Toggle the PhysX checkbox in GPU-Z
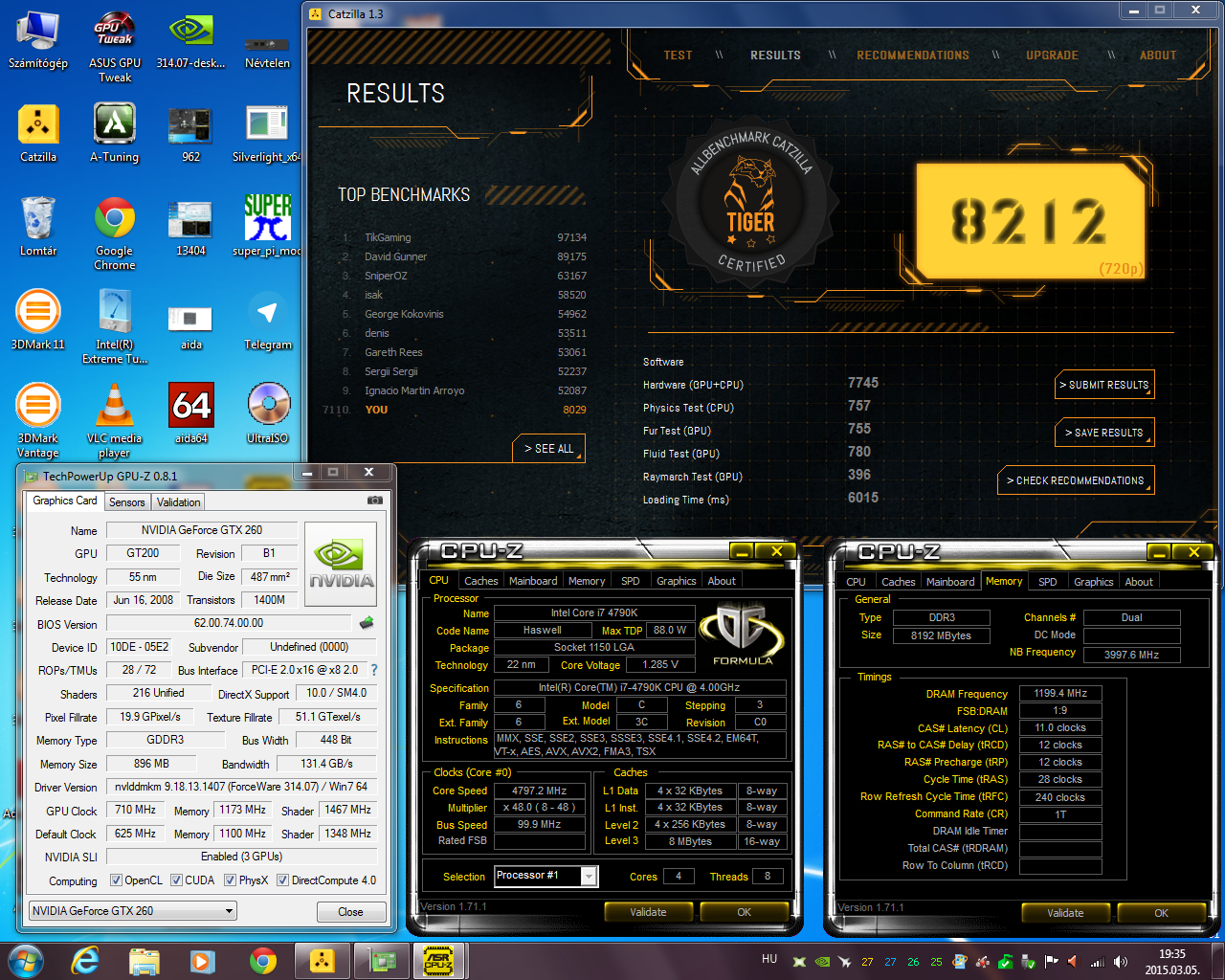Image resolution: width=1225 pixels, height=980 pixels. [230, 880]
